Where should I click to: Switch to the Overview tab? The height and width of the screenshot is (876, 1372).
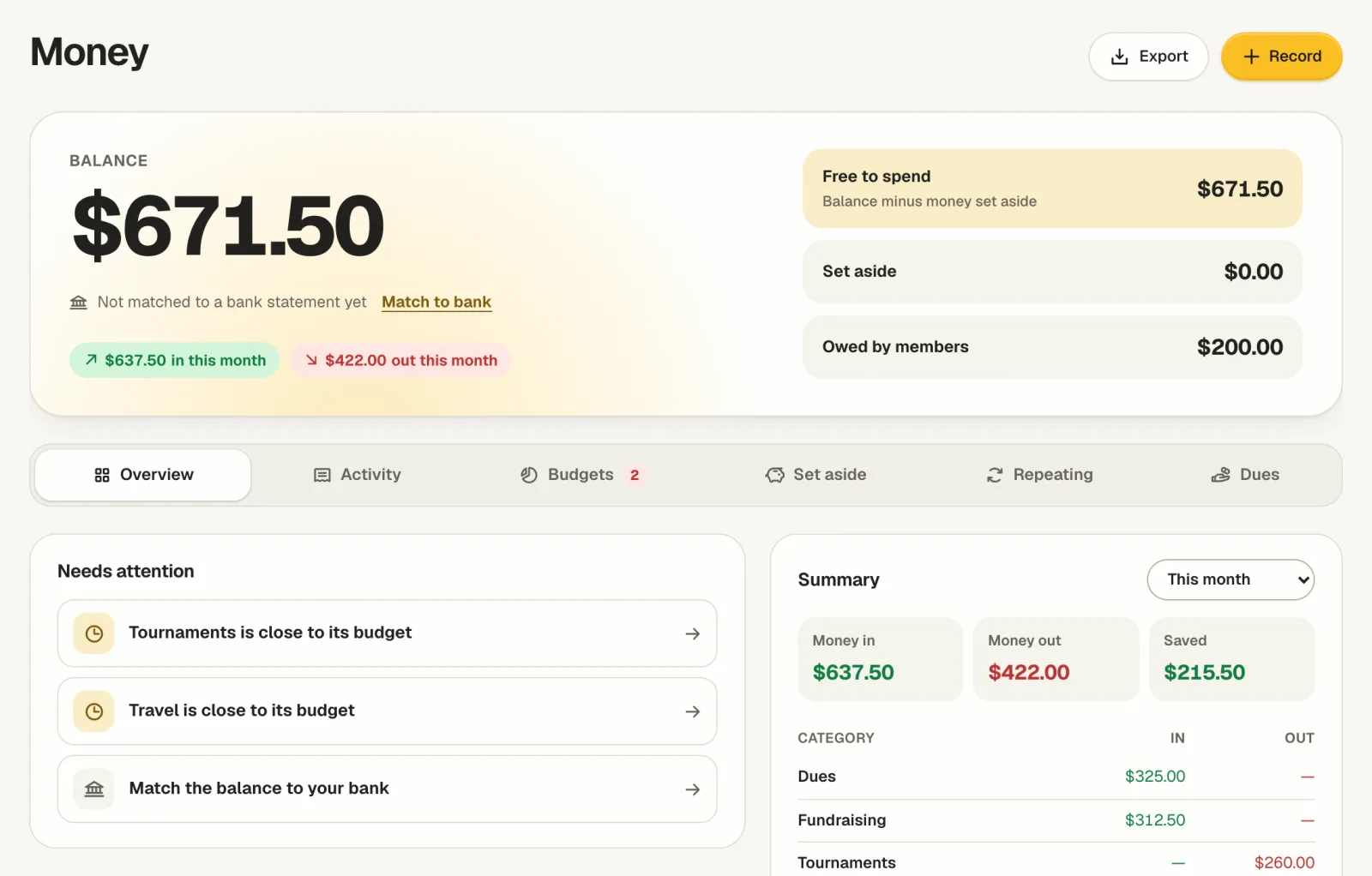[x=143, y=475]
